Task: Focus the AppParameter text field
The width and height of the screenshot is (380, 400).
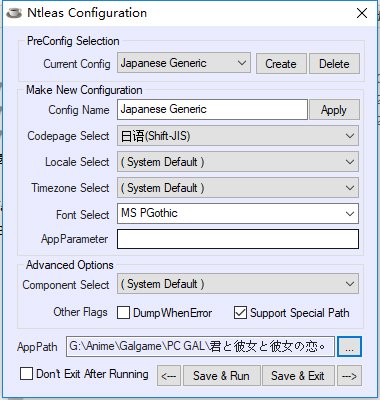Action: point(238,239)
